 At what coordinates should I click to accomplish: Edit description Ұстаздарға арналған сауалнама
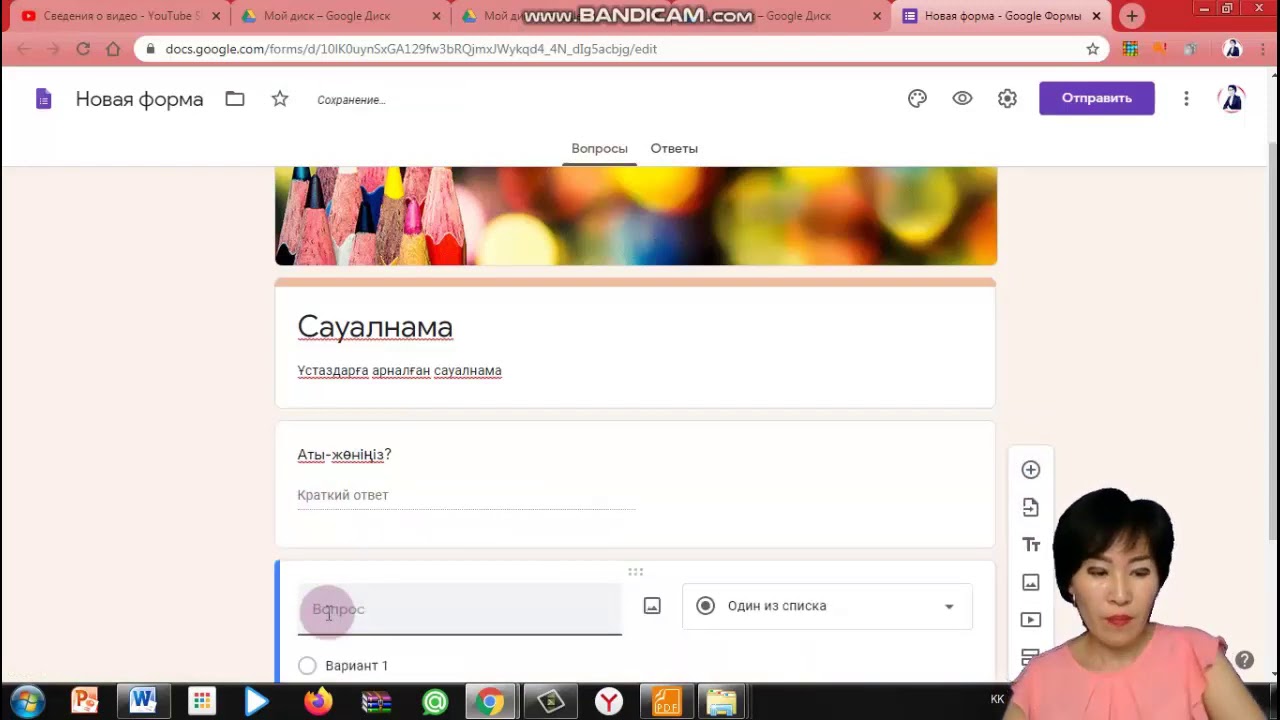[399, 370]
